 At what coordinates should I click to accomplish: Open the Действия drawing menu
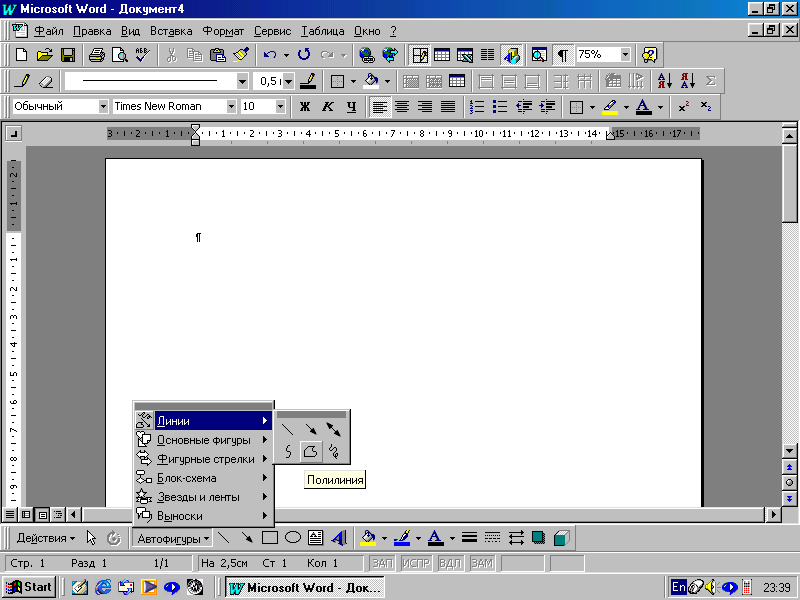pos(45,538)
